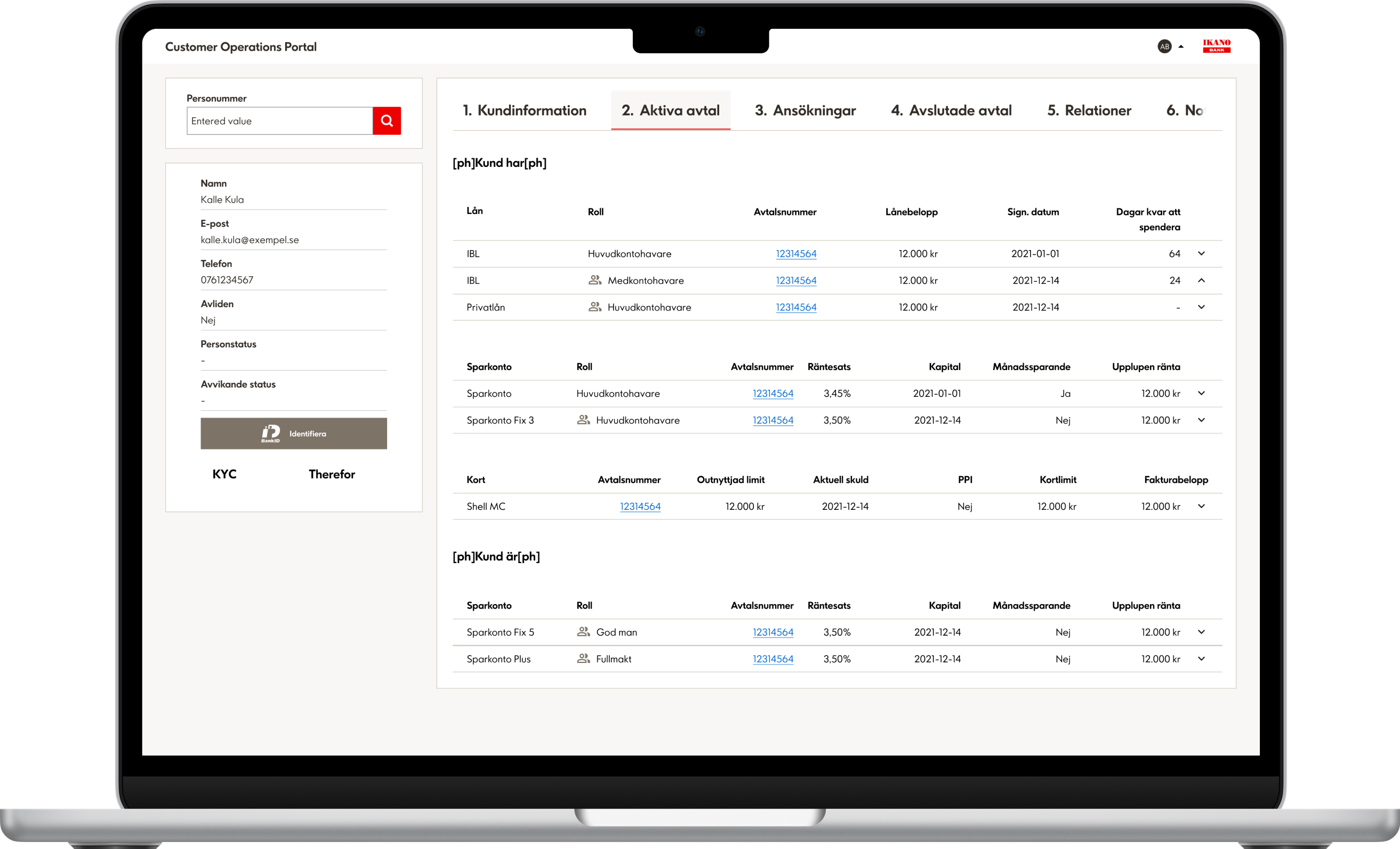The width and height of the screenshot is (1400, 849).
Task: Open user menu arrow next to avatar
Action: tap(1181, 46)
